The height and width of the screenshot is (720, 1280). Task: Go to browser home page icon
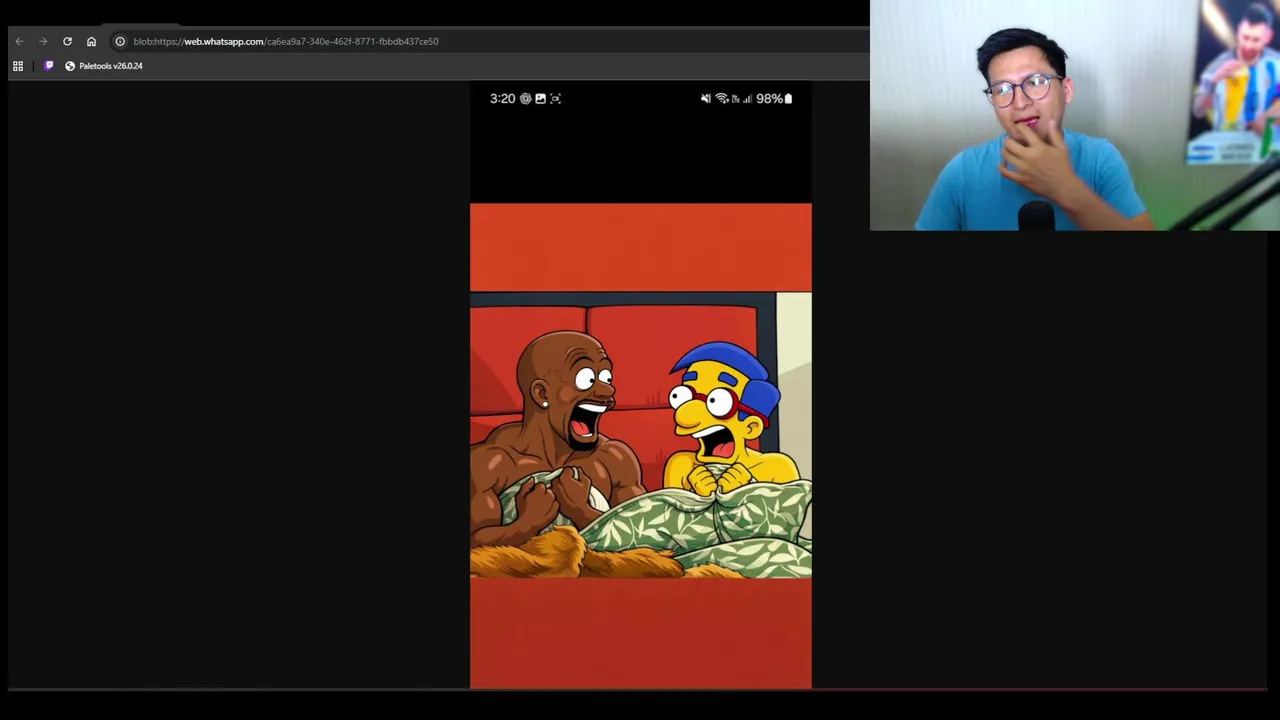click(91, 41)
